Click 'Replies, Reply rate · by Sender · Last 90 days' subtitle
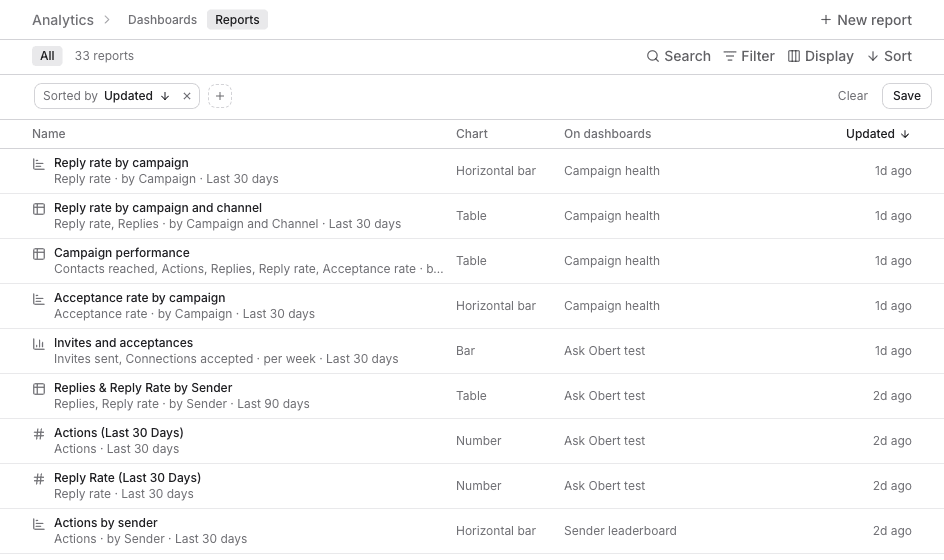 (182, 404)
